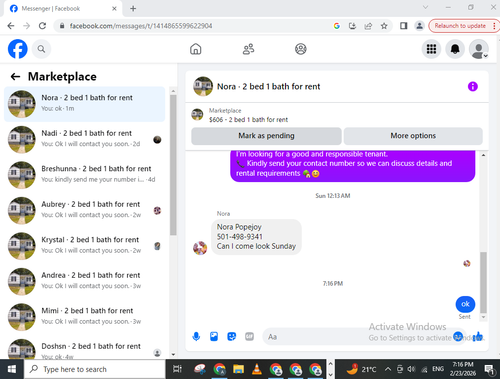500x379 pixels.
Task: Click the Windows taskbar search box
Action: [95, 369]
